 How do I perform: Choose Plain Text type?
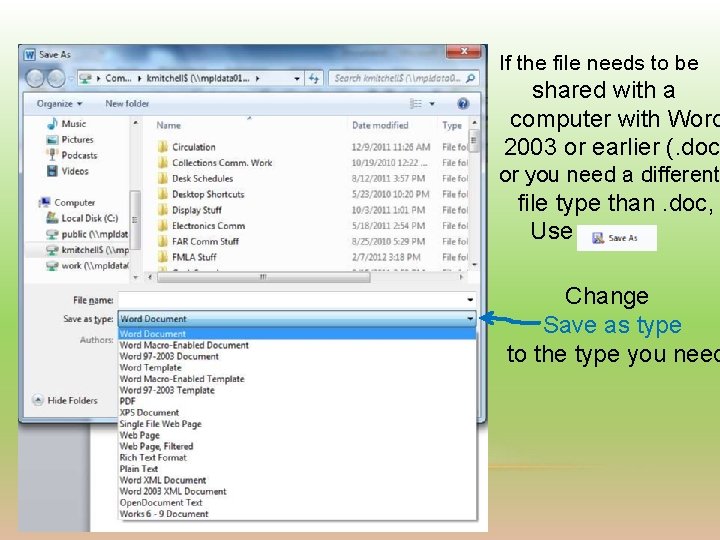point(297,469)
